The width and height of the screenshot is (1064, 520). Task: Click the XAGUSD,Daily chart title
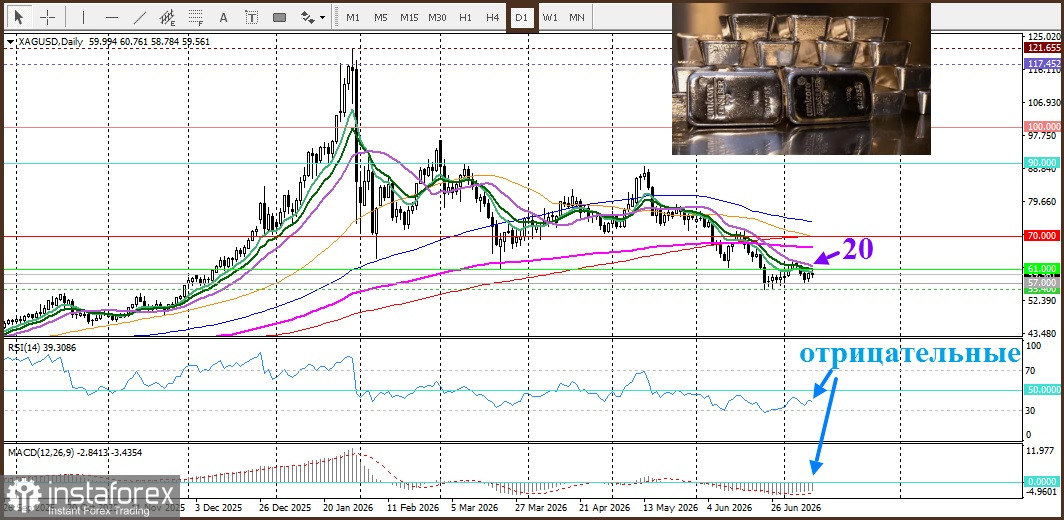coord(49,41)
